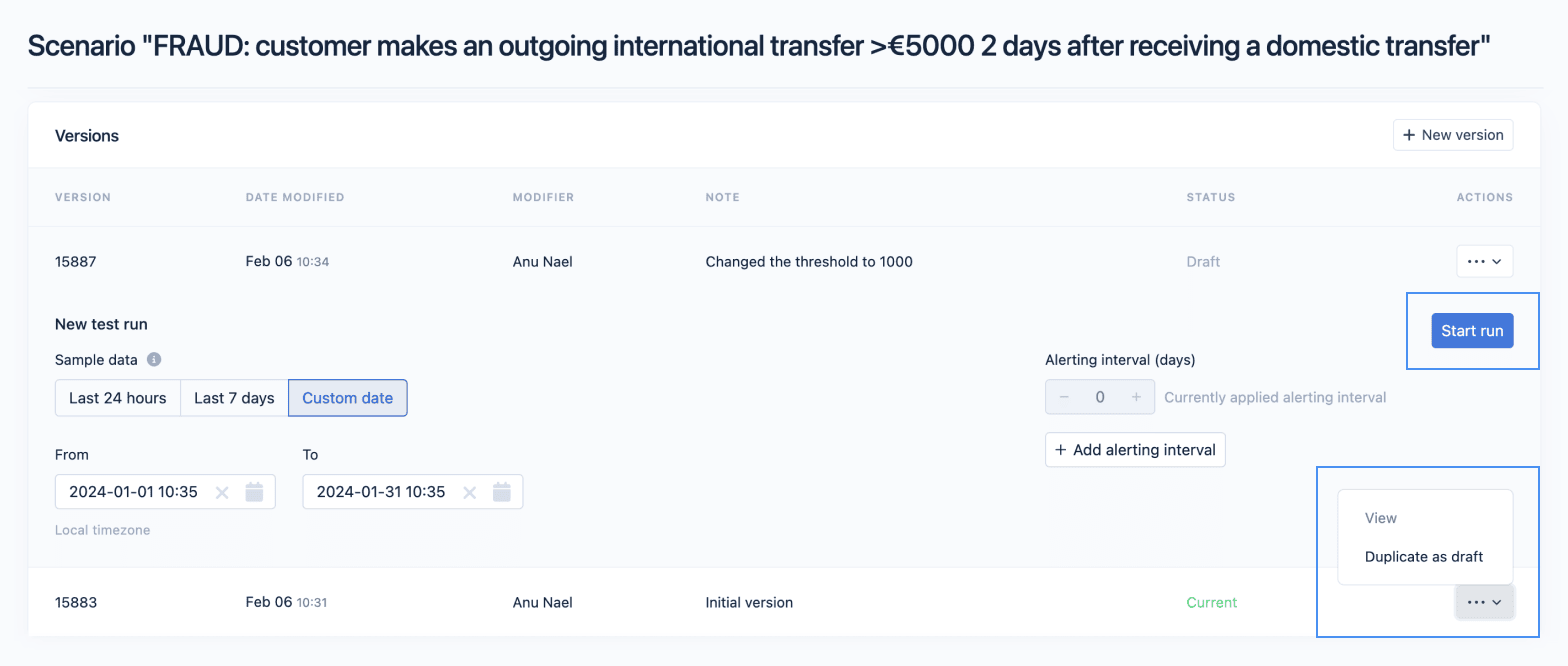The height and width of the screenshot is (666, 1568).
Task: Click the plus icon on Add alerting interval
Action: 1058,449
